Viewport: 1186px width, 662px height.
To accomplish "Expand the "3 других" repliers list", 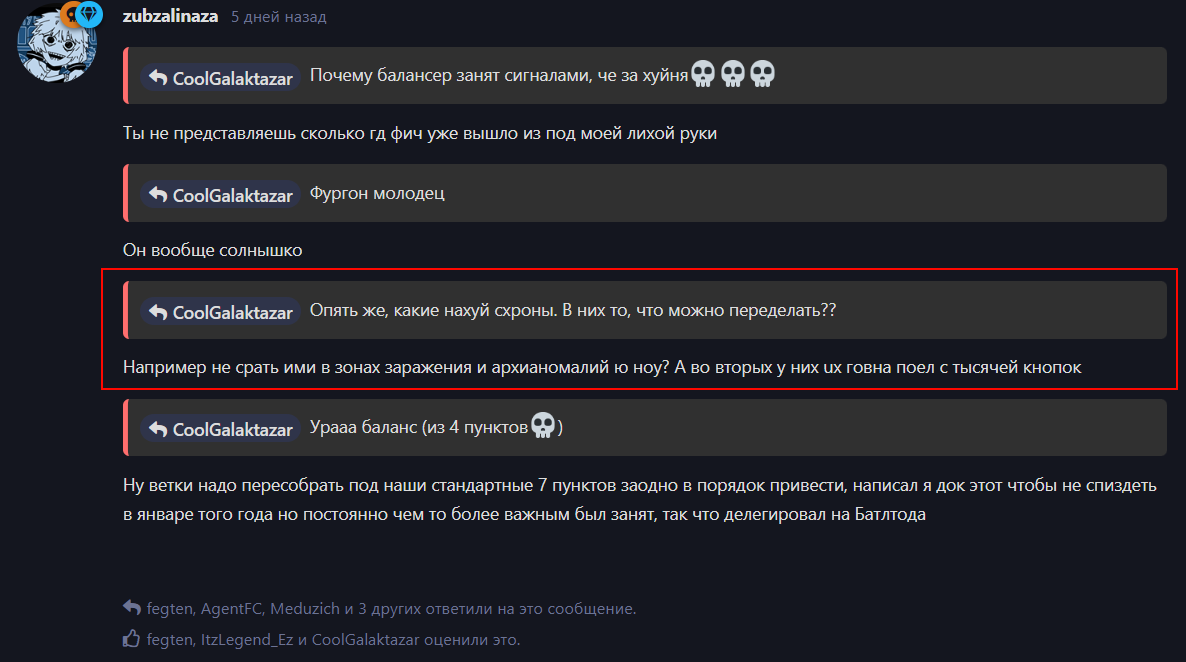I will (389, 608).
